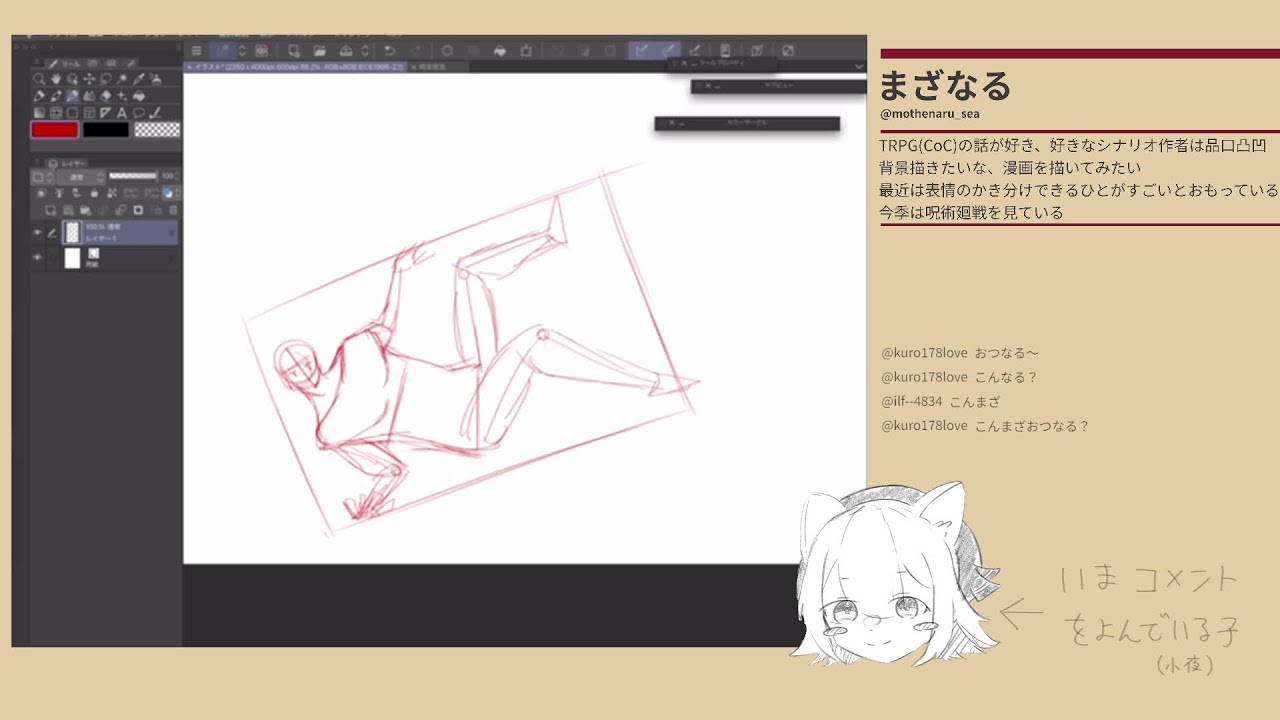The height and width of the screenshot is (720, 1280).
Task: Hide the paper layer using its eye
Action: coord(37,257)
